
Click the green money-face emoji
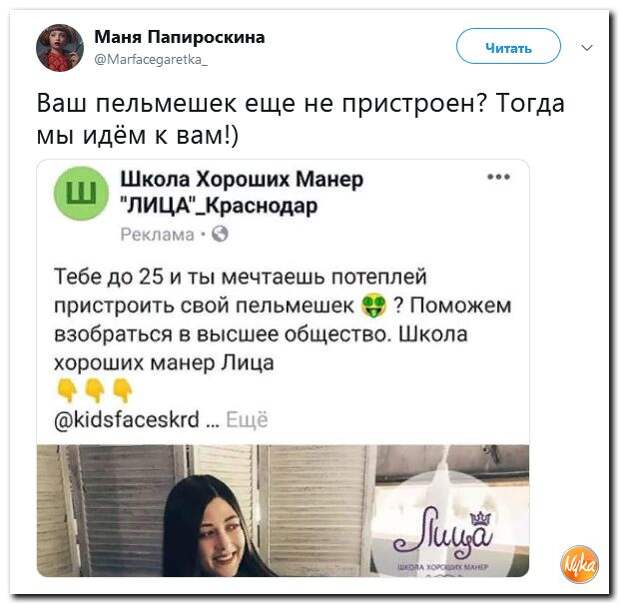coord(373,306)
